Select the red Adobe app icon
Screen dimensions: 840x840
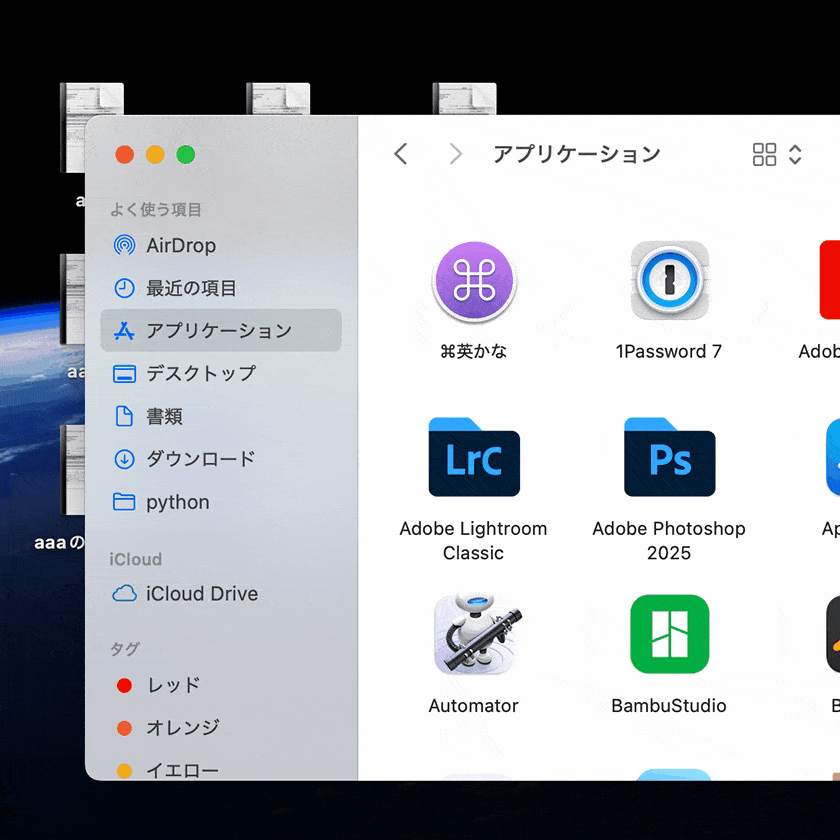(830, 280)
